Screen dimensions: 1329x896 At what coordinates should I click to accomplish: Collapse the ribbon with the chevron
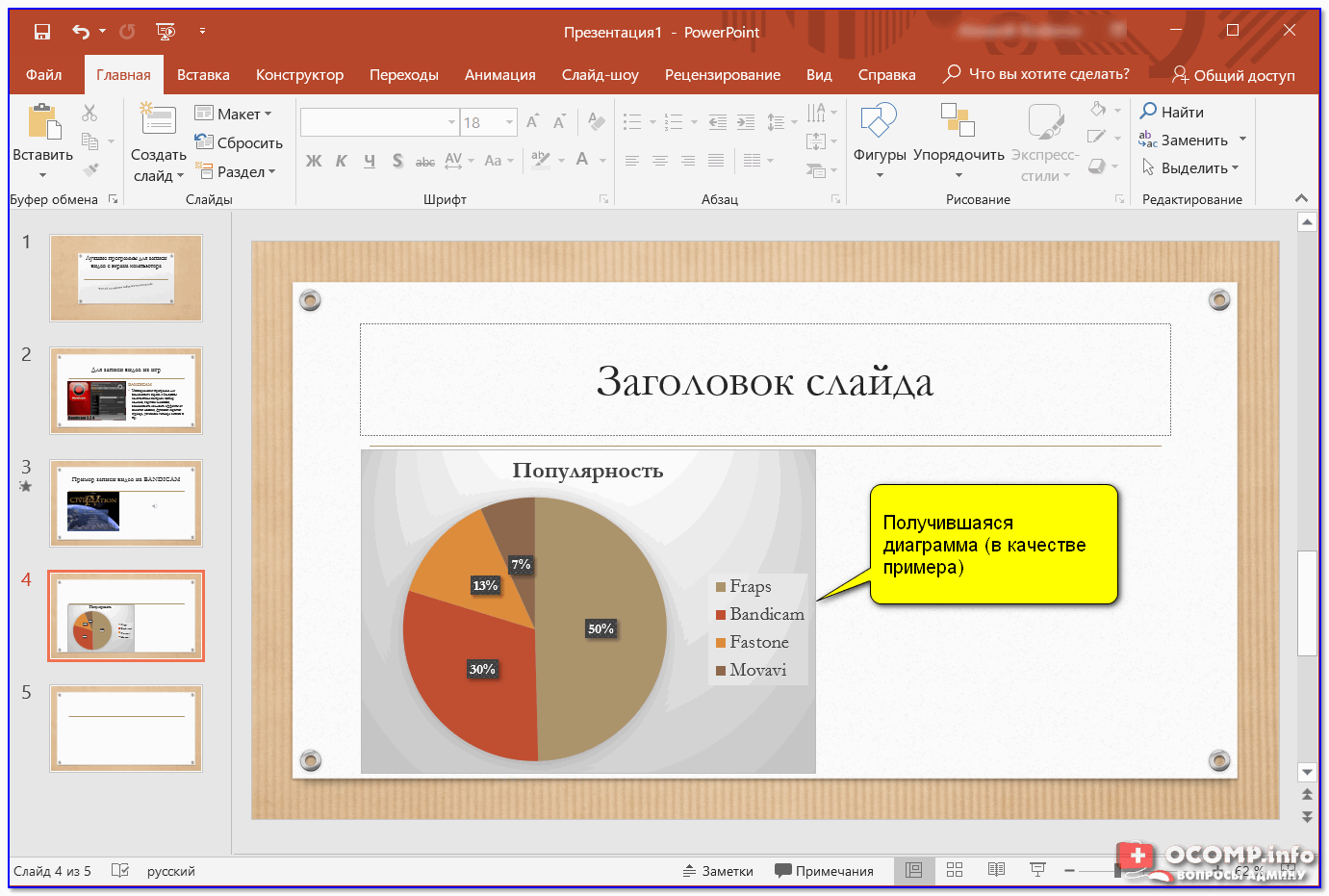1302,198
